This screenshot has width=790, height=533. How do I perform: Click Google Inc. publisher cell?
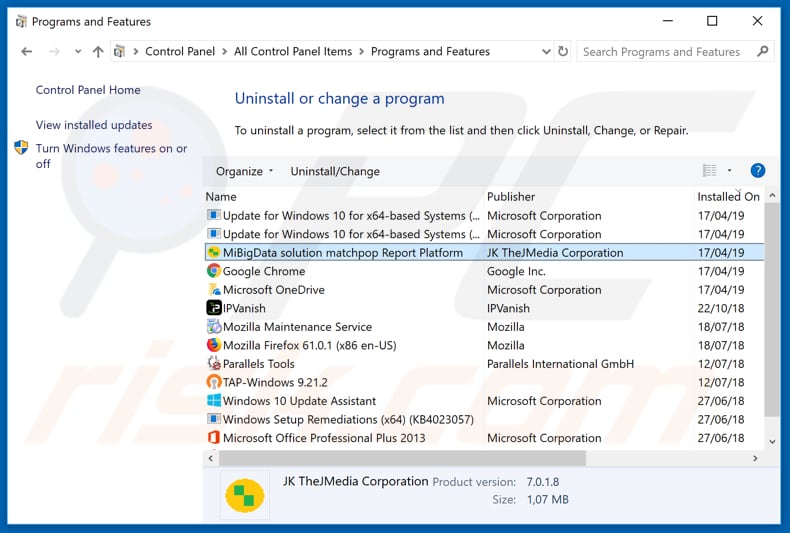[x=516, y=272]
